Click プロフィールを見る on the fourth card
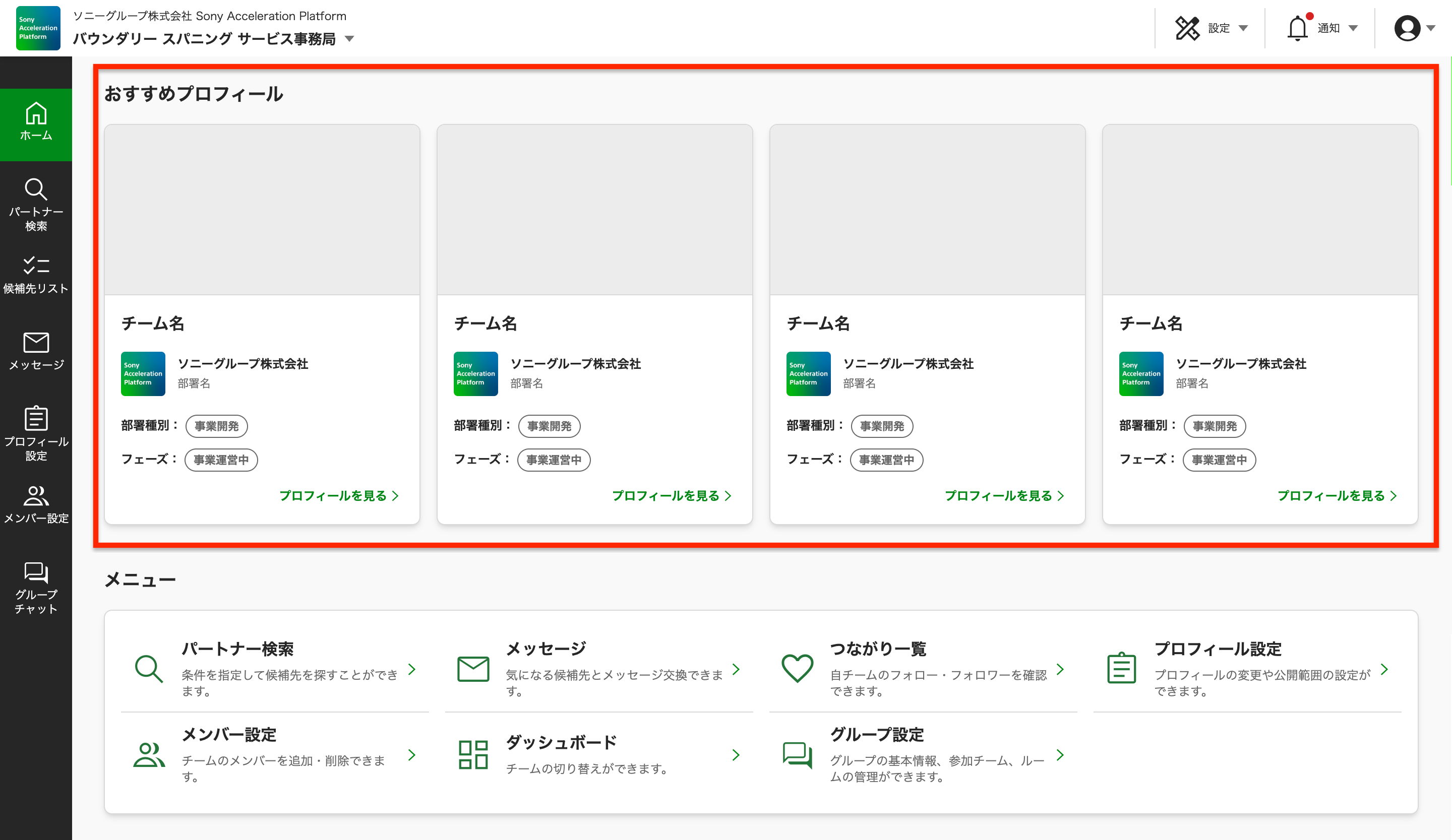Screen dimensions: 1452x840 (1336, 496)
